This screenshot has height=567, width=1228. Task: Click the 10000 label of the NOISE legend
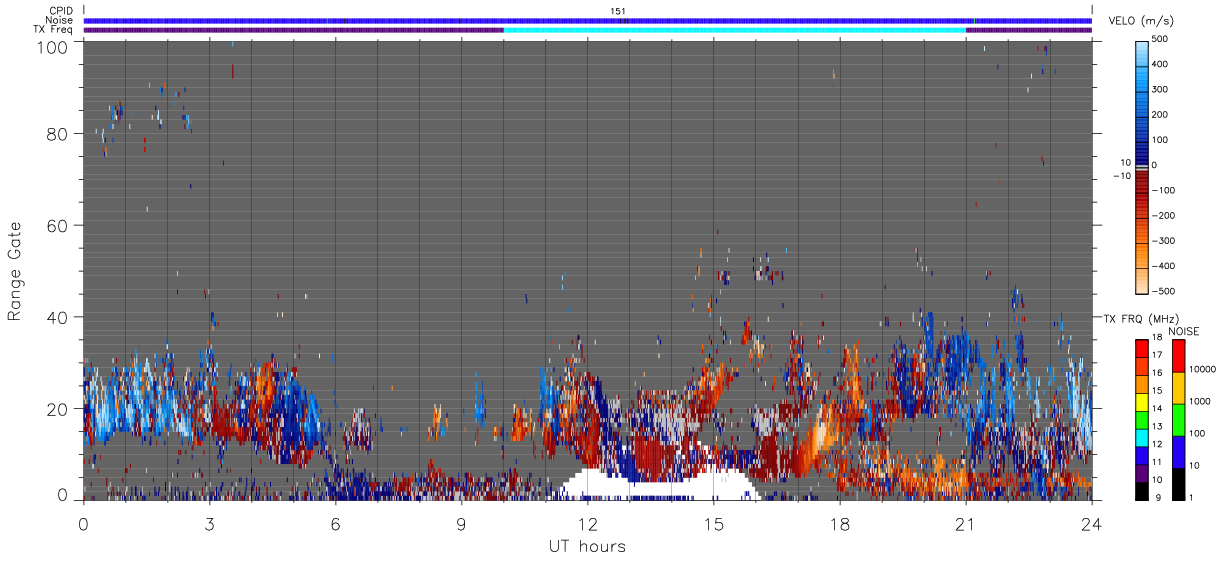pos(1204,369)
